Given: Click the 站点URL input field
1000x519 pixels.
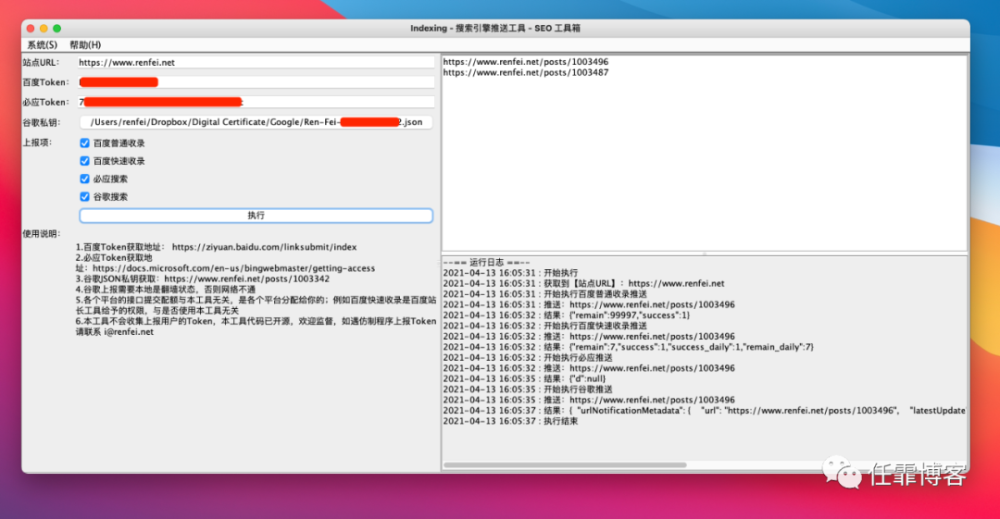Looking at the screenshot, I should click(256, 62).
